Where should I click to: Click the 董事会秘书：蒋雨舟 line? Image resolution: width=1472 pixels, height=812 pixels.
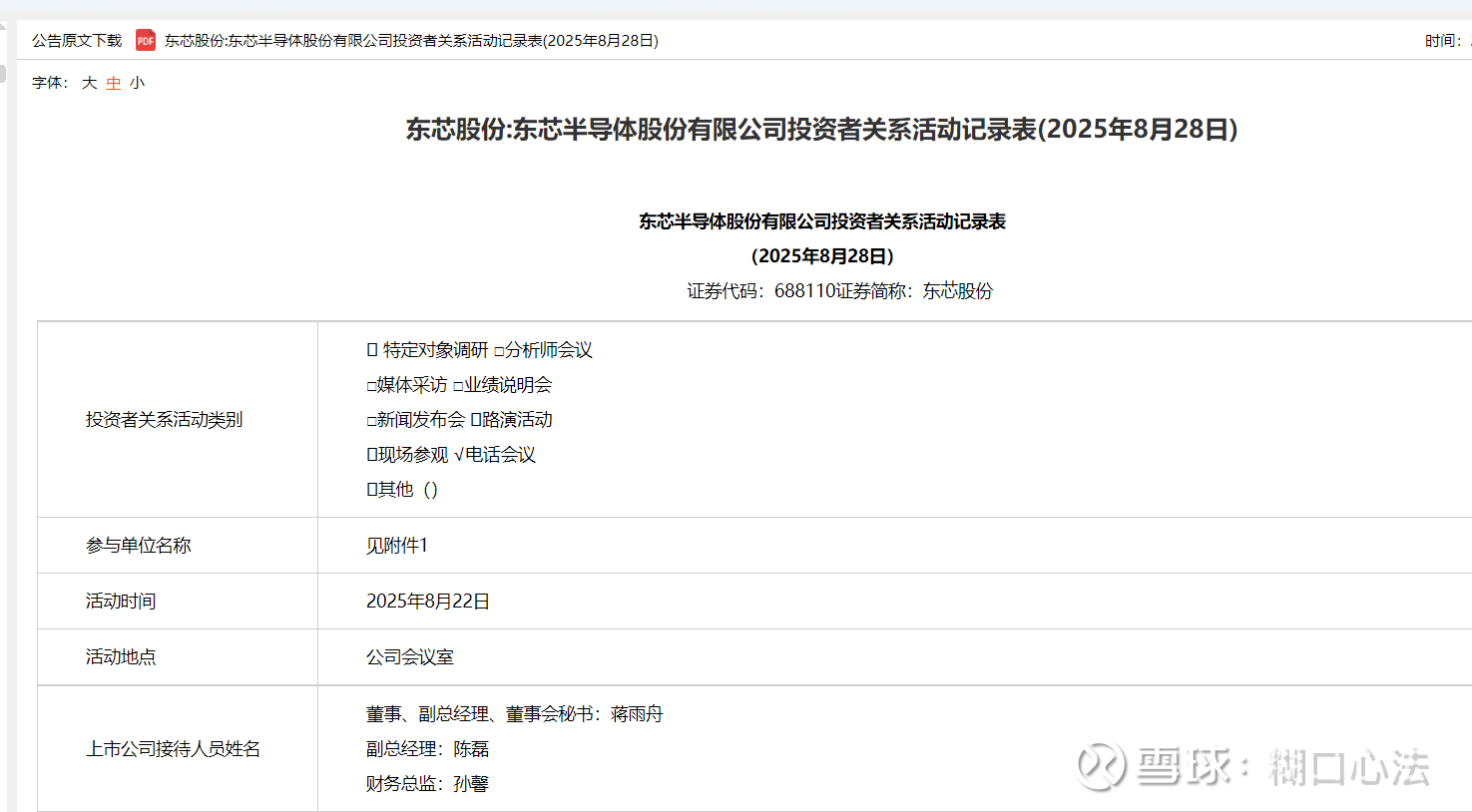point(515,714)
